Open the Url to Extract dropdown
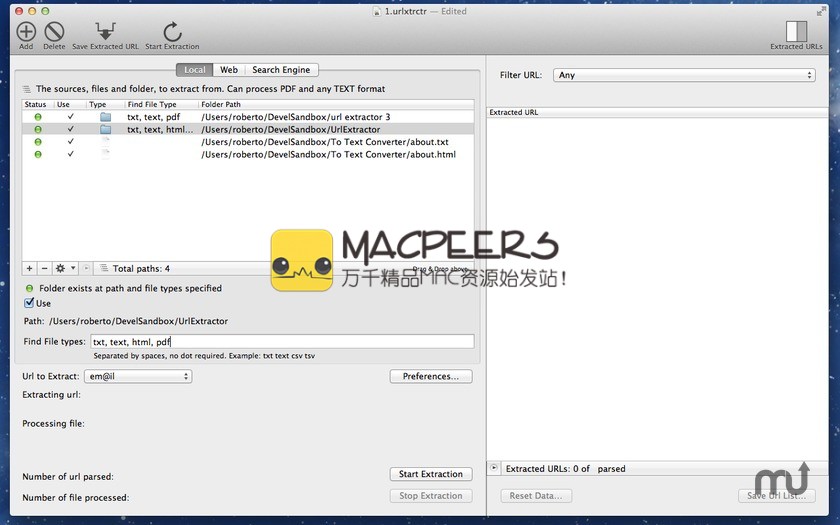This screenshot has height=525, width=840. tap(138, 376)
